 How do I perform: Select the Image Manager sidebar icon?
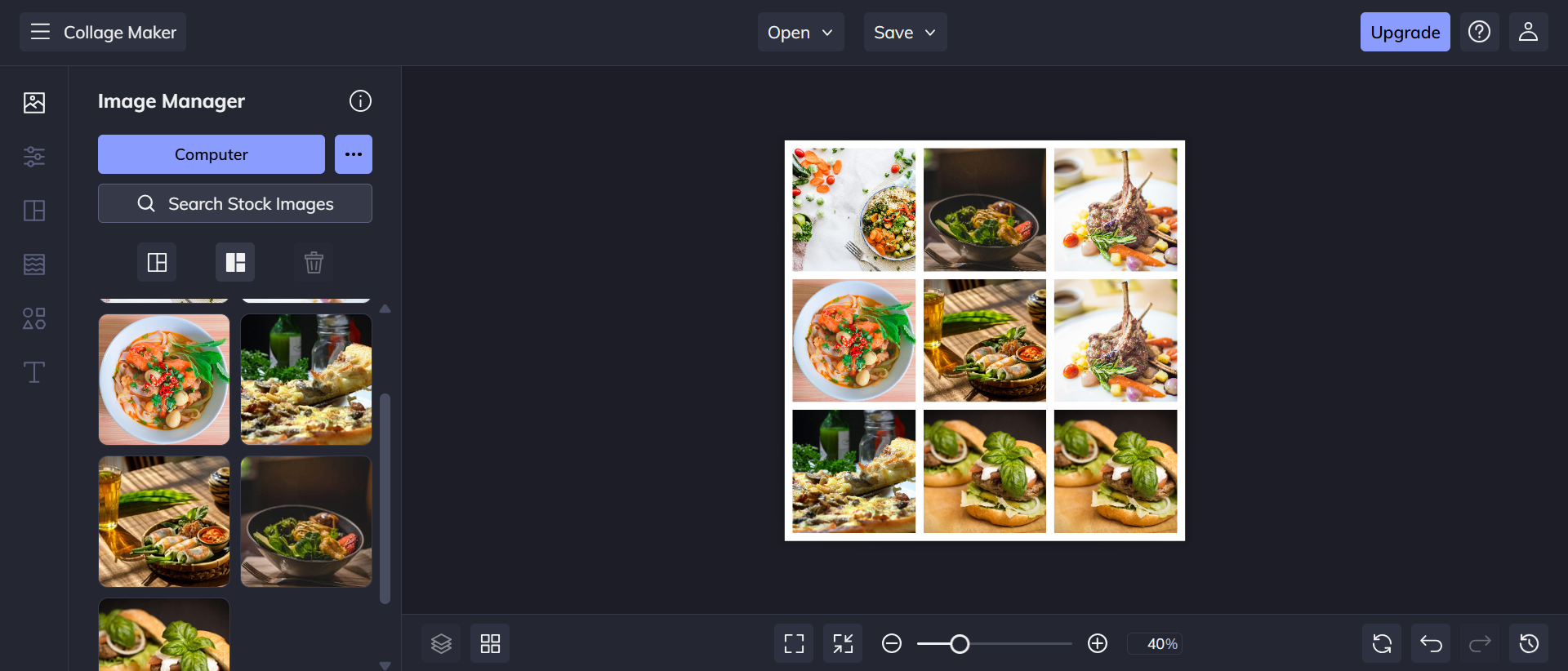coord(34,102)
